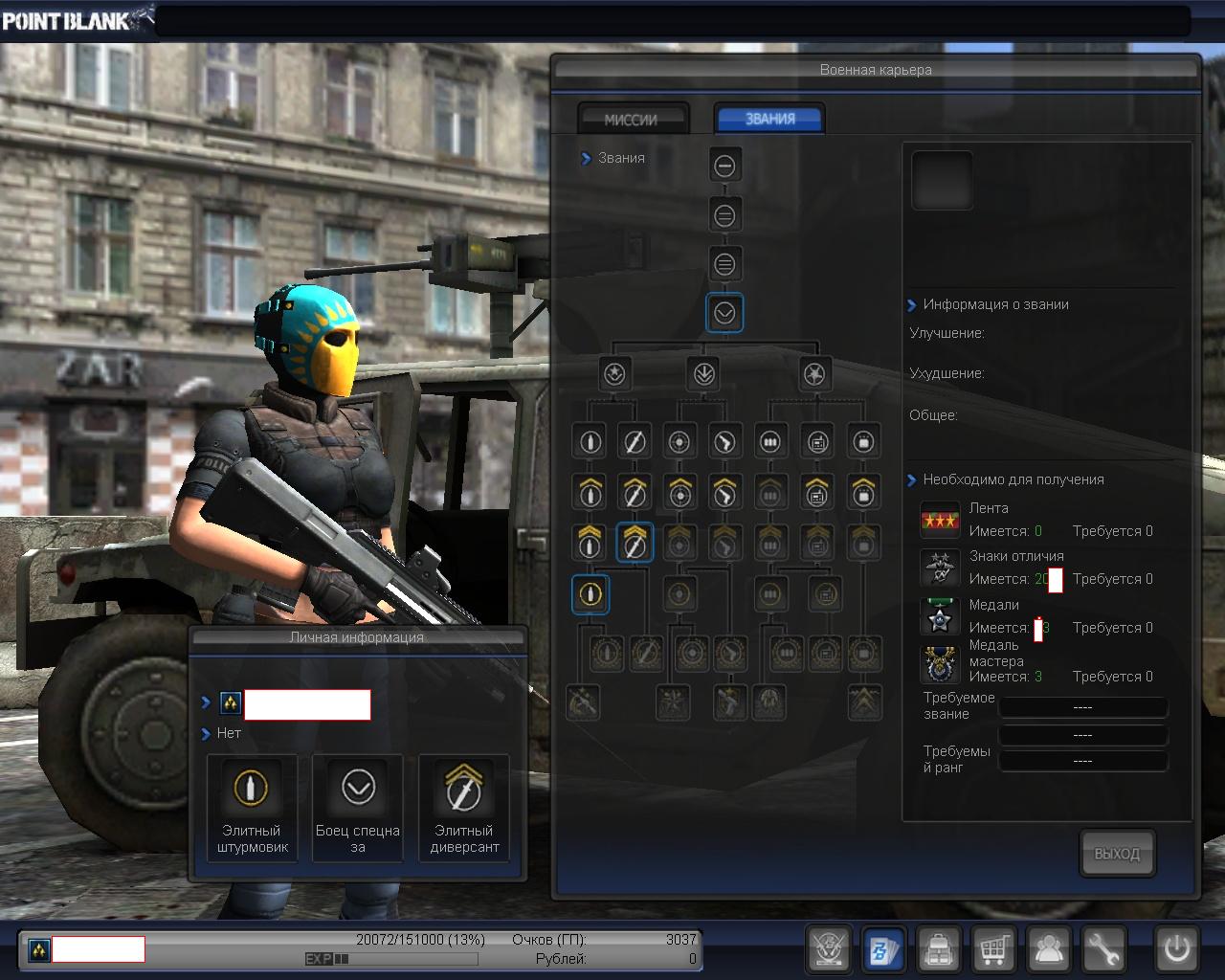The width and height of the screenshot is (1225, 980).
Task: Click the Очков (ГП): label
Action: [549, 940]
